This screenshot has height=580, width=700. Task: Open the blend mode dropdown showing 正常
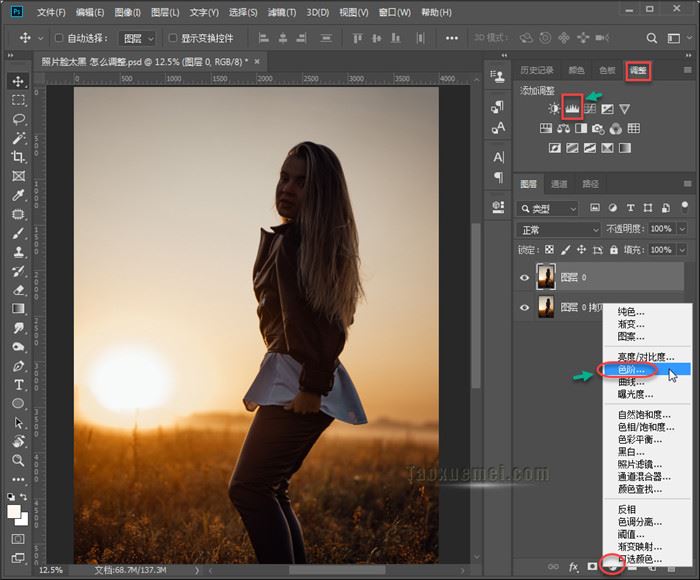[558, 229]
